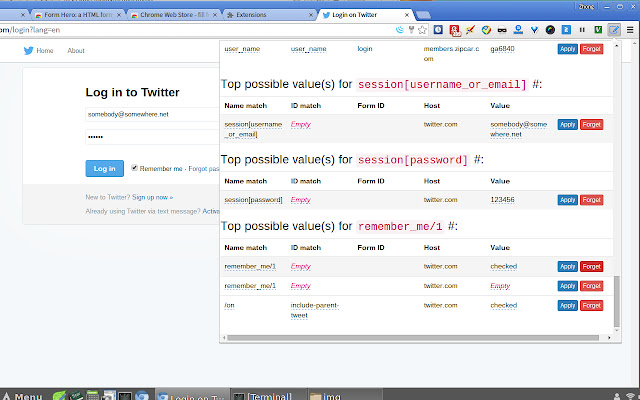This screenshot has width=640, height=400.
Task: Click the red badge extension icon
Action: 454,30
